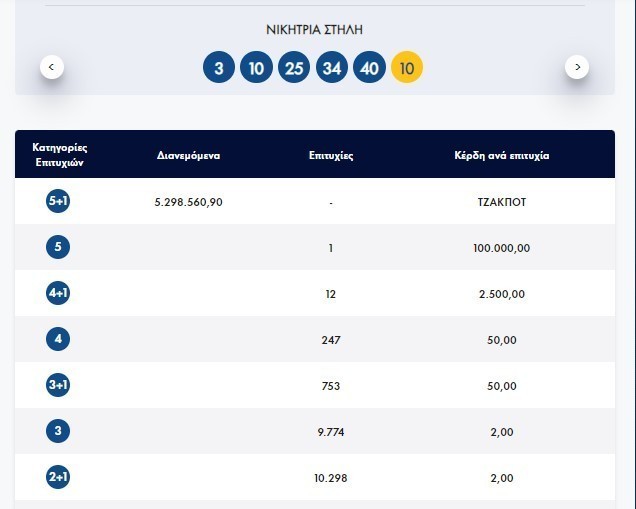The height and width of the screenshot is (509, 636).
Task: Click the next draw right arrow
Action: point(577,67)
